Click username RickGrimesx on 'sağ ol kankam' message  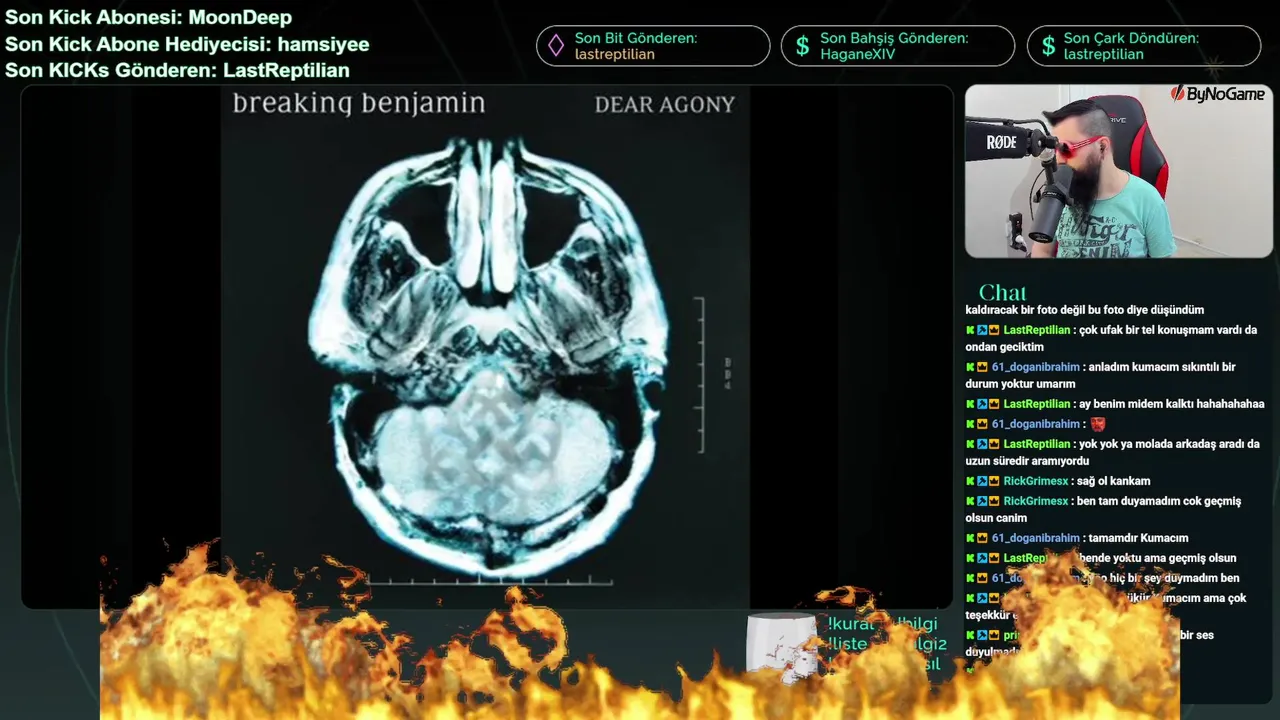(1036, 481)
